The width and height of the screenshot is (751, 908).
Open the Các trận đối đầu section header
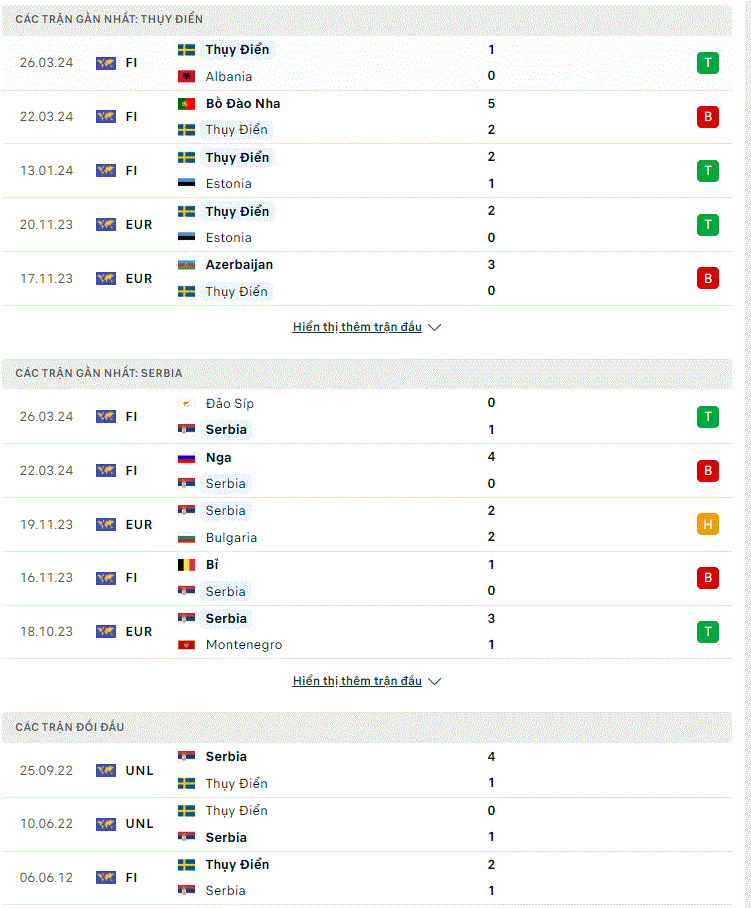(x=367, y=727)
